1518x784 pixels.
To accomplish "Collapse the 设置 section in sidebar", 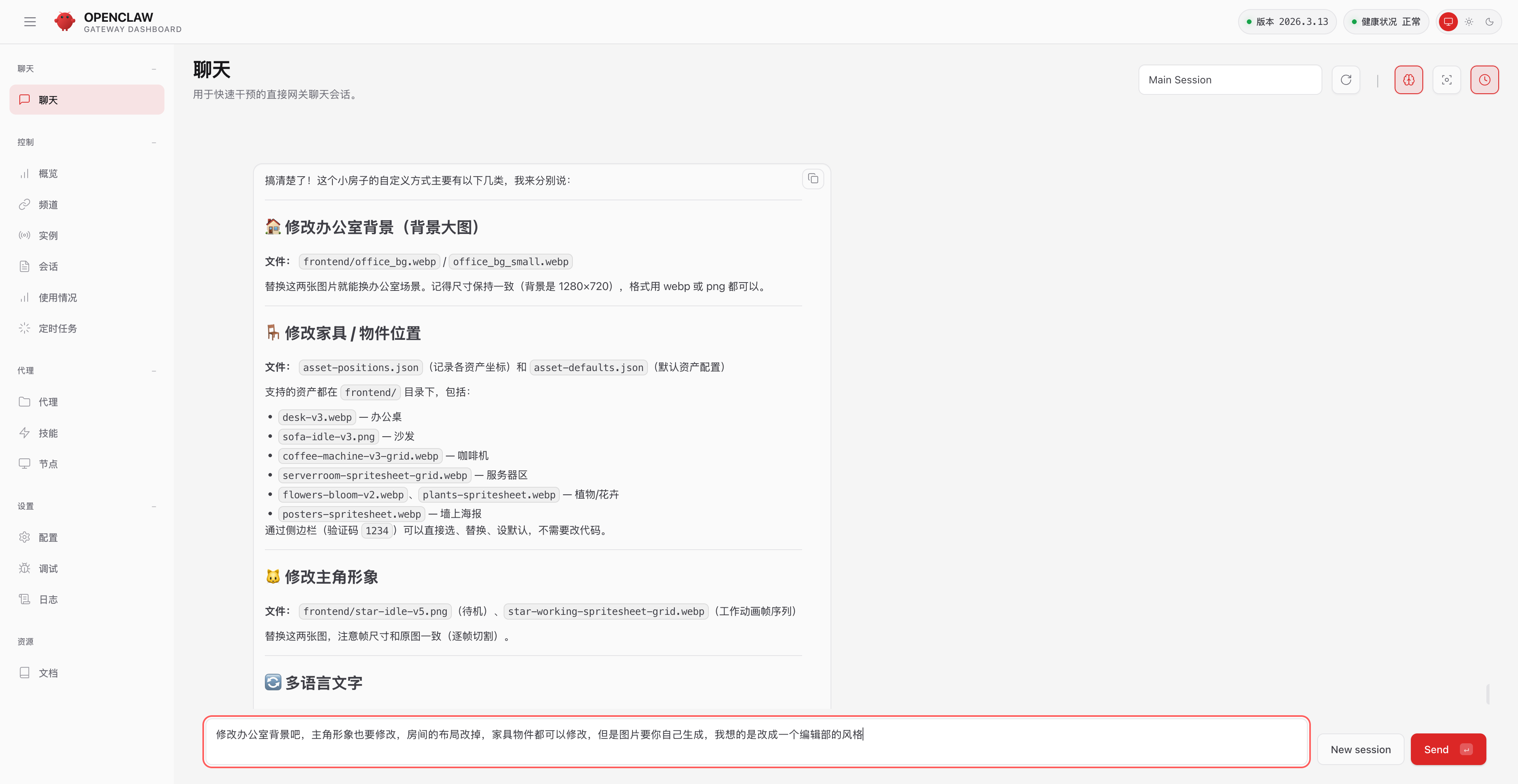I will pyautogui.click(x=154, y=506).
